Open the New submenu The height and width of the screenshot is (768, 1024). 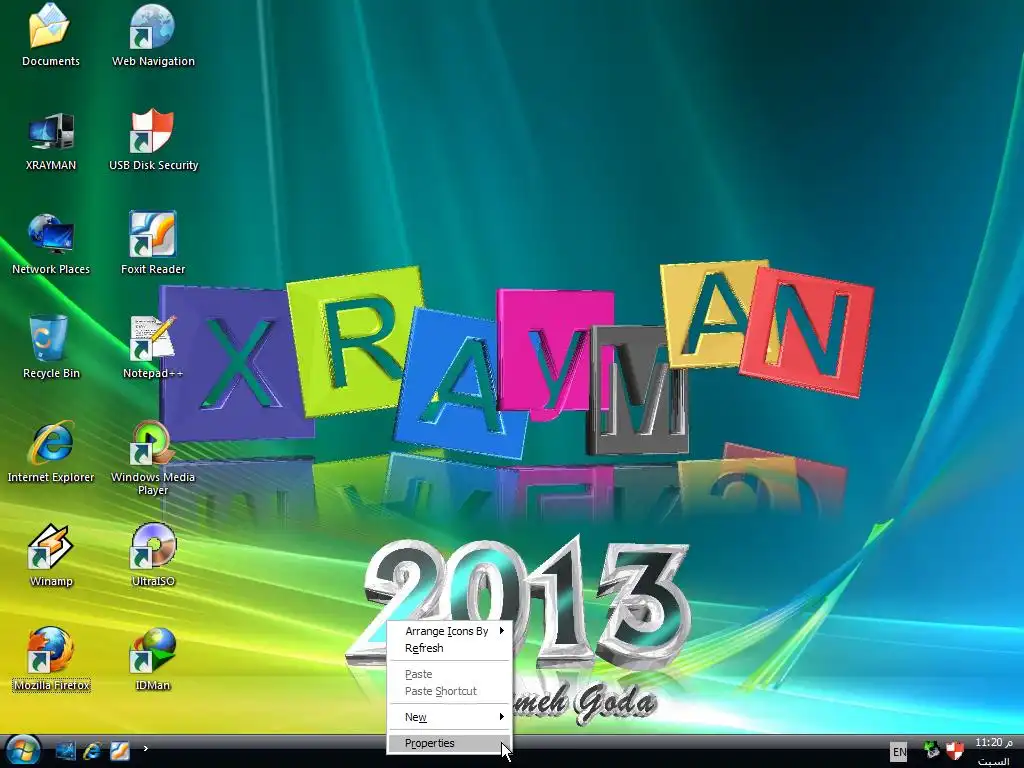pyautogui.click(x=450, y=717)
